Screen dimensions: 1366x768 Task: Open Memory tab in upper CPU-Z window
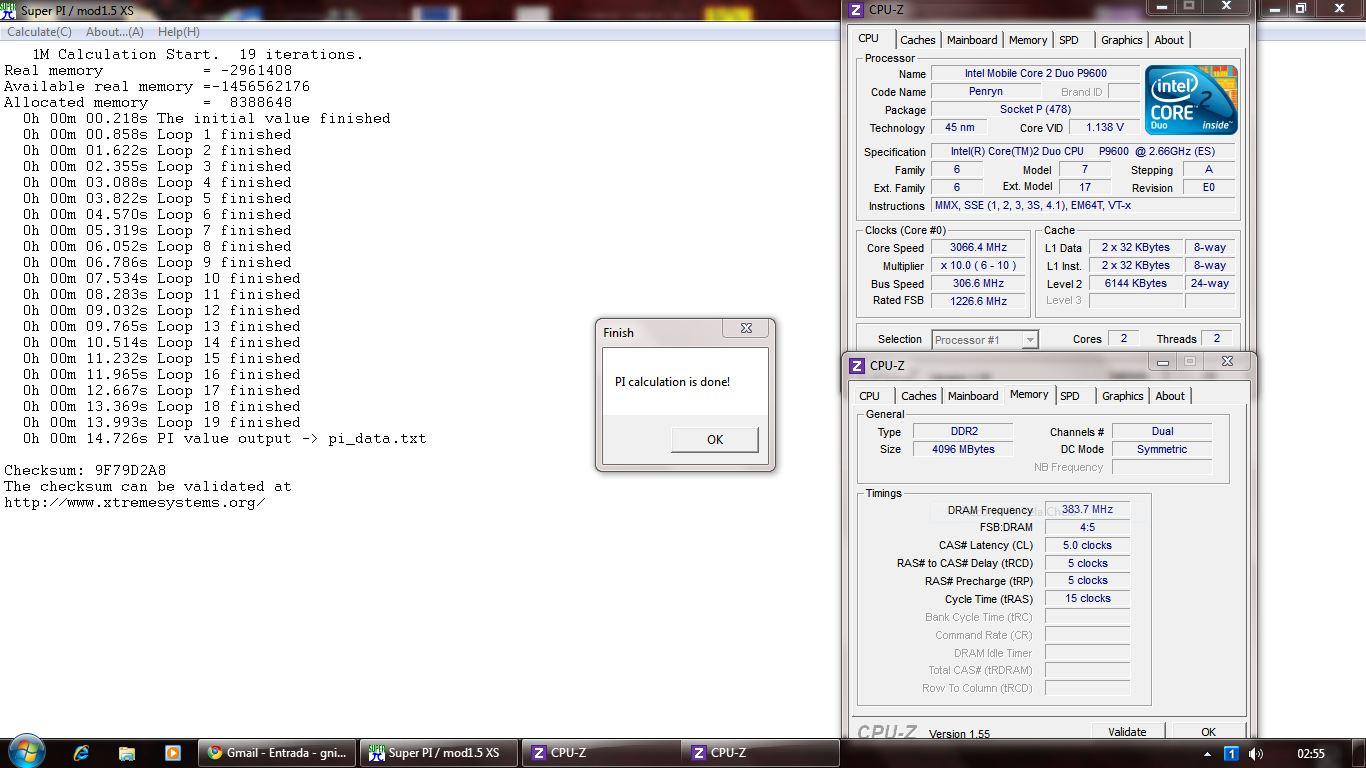(1028, 40)
